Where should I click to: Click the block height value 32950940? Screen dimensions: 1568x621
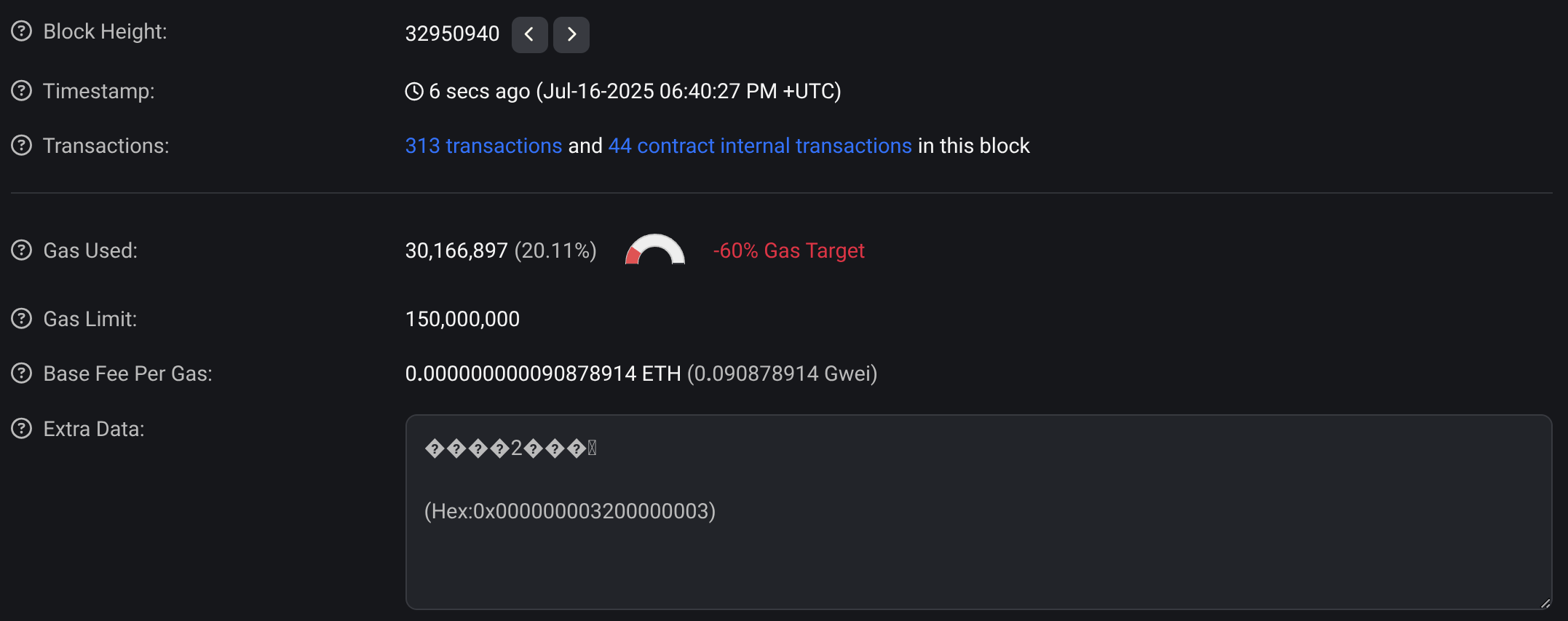click(452, 33)
